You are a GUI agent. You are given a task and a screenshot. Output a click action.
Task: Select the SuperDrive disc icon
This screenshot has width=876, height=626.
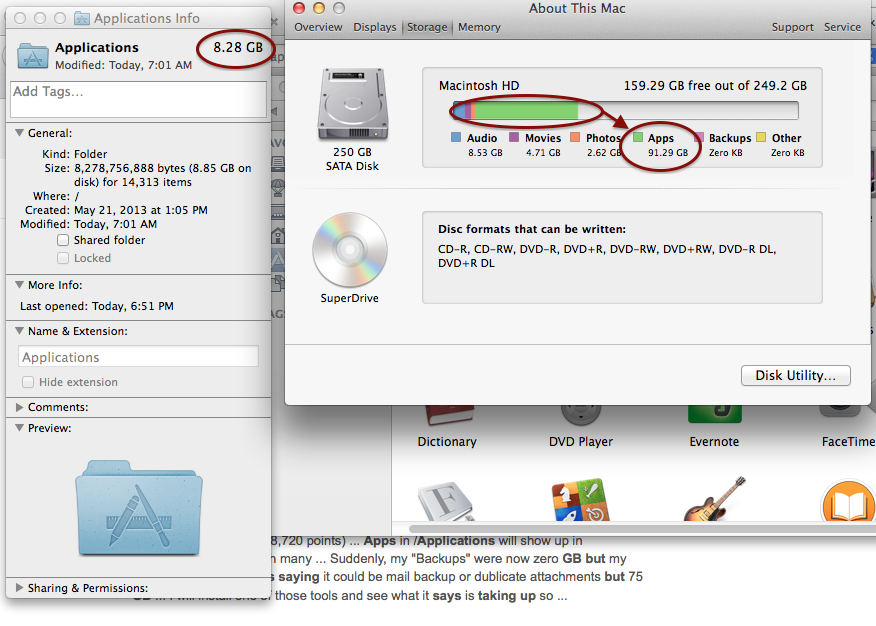click(350, 250)
